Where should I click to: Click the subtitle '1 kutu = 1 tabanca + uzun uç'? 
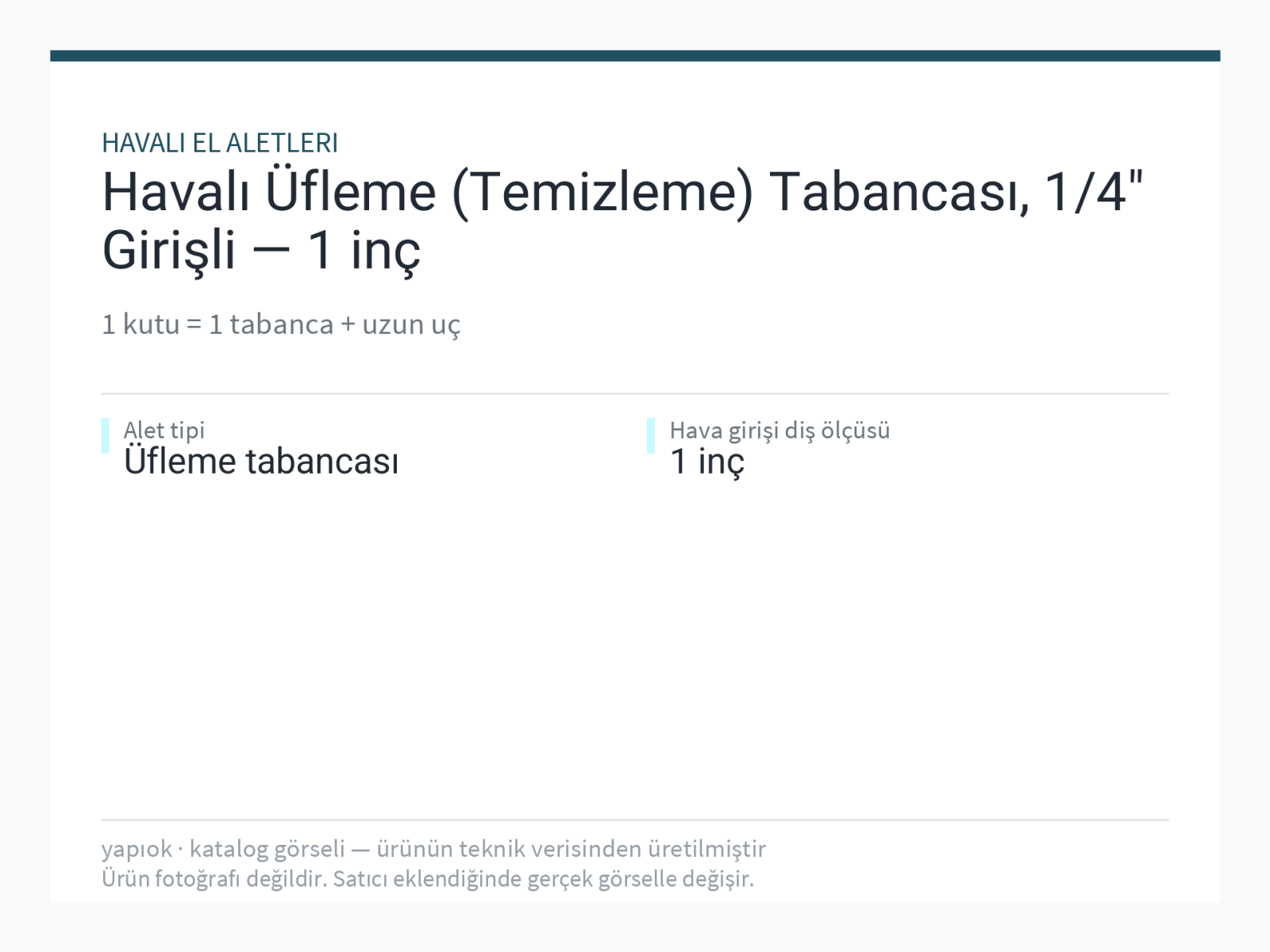[x=281, y=324]
